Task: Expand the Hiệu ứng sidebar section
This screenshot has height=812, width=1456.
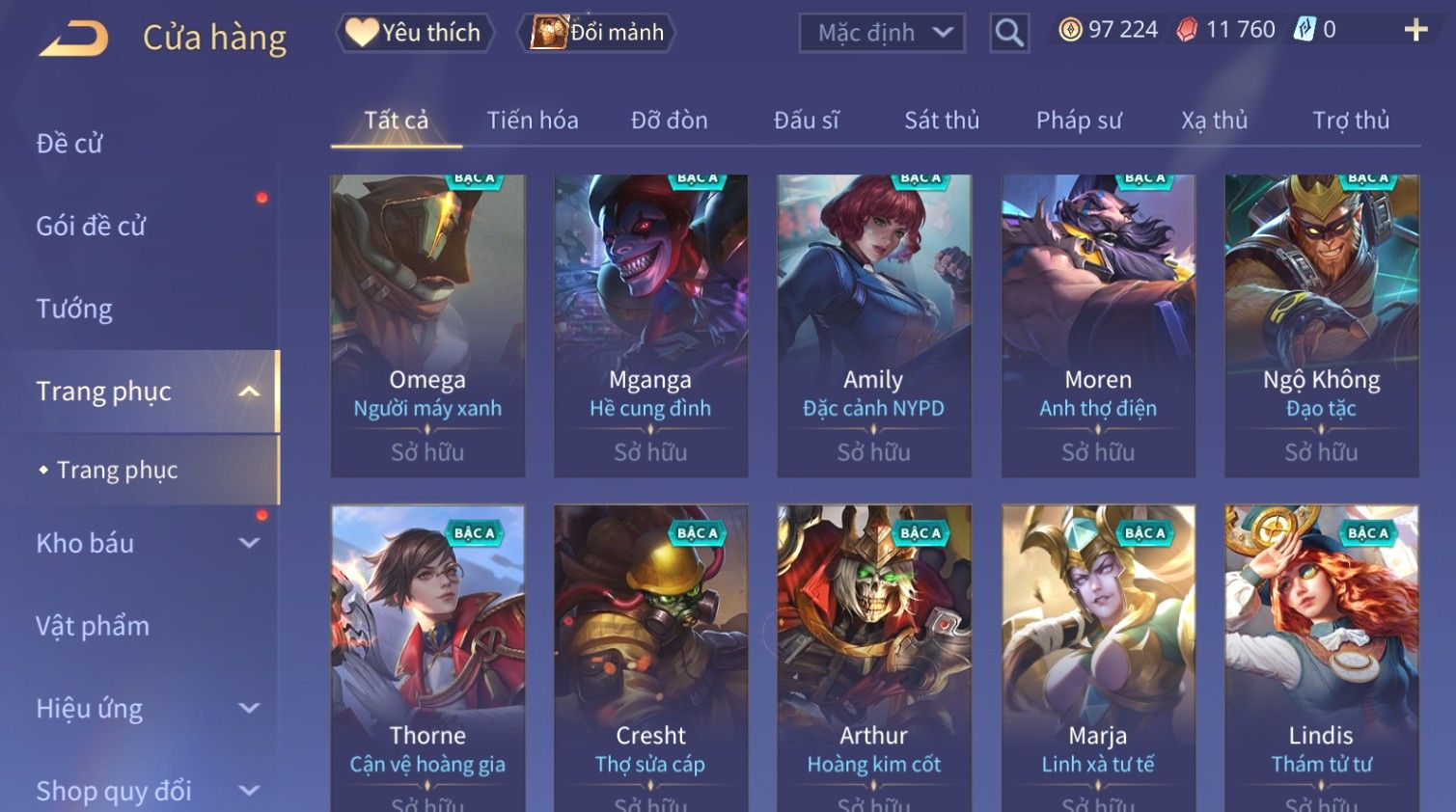Action: pos(249,709)
